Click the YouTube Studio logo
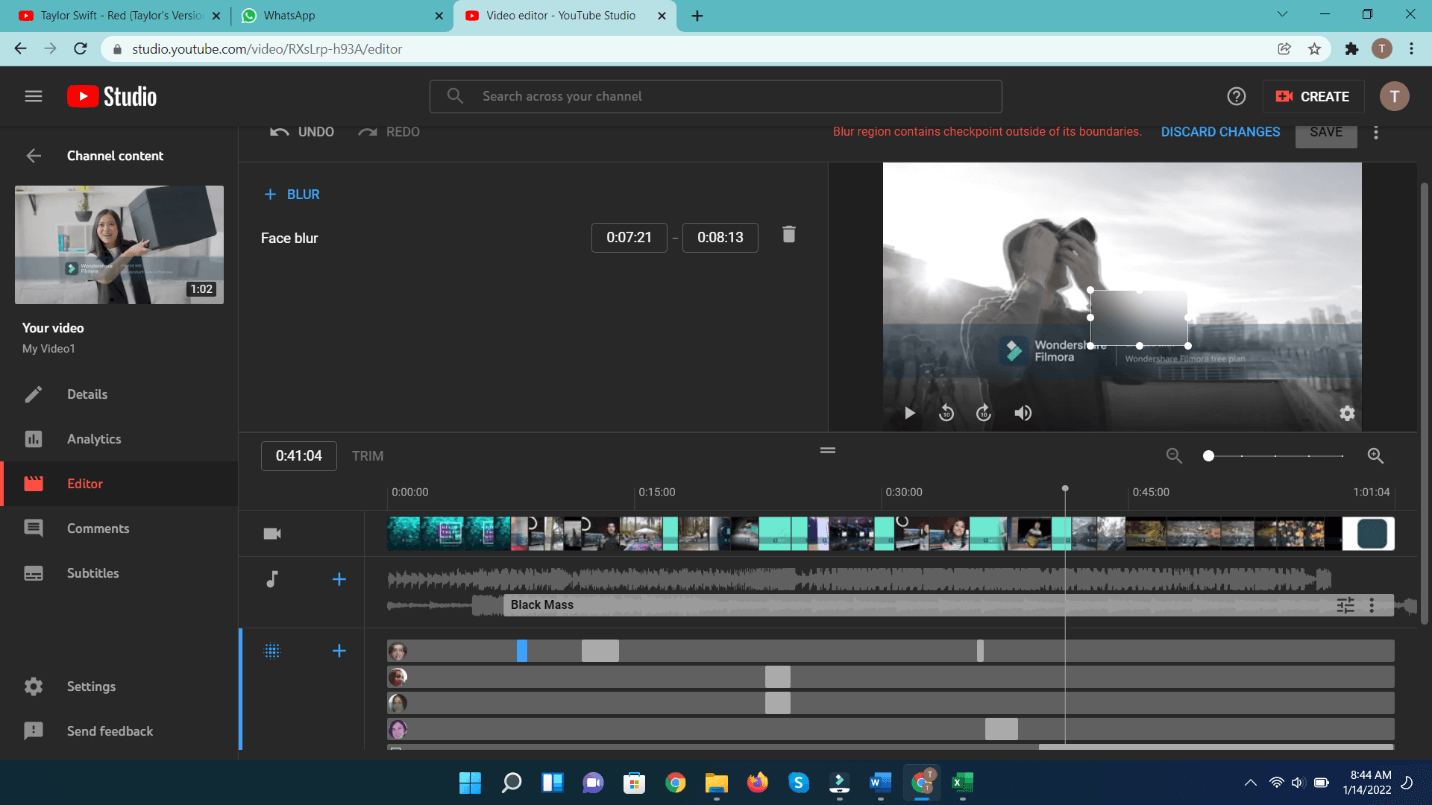 112,96
